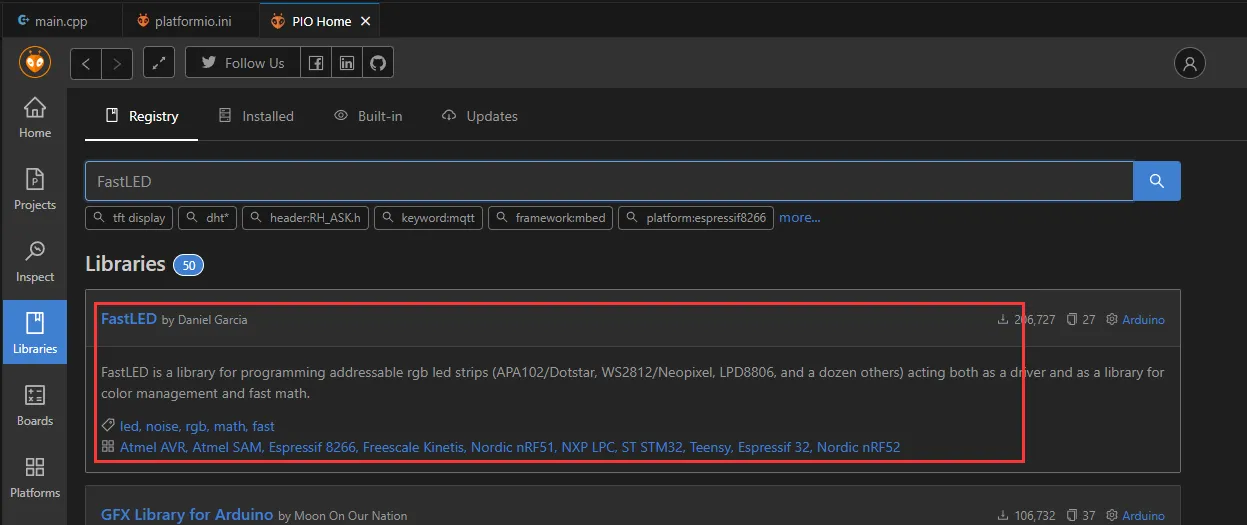Open the LinkedIn icon link
Screen dimensions: 1247x525
tap(346, 63)
